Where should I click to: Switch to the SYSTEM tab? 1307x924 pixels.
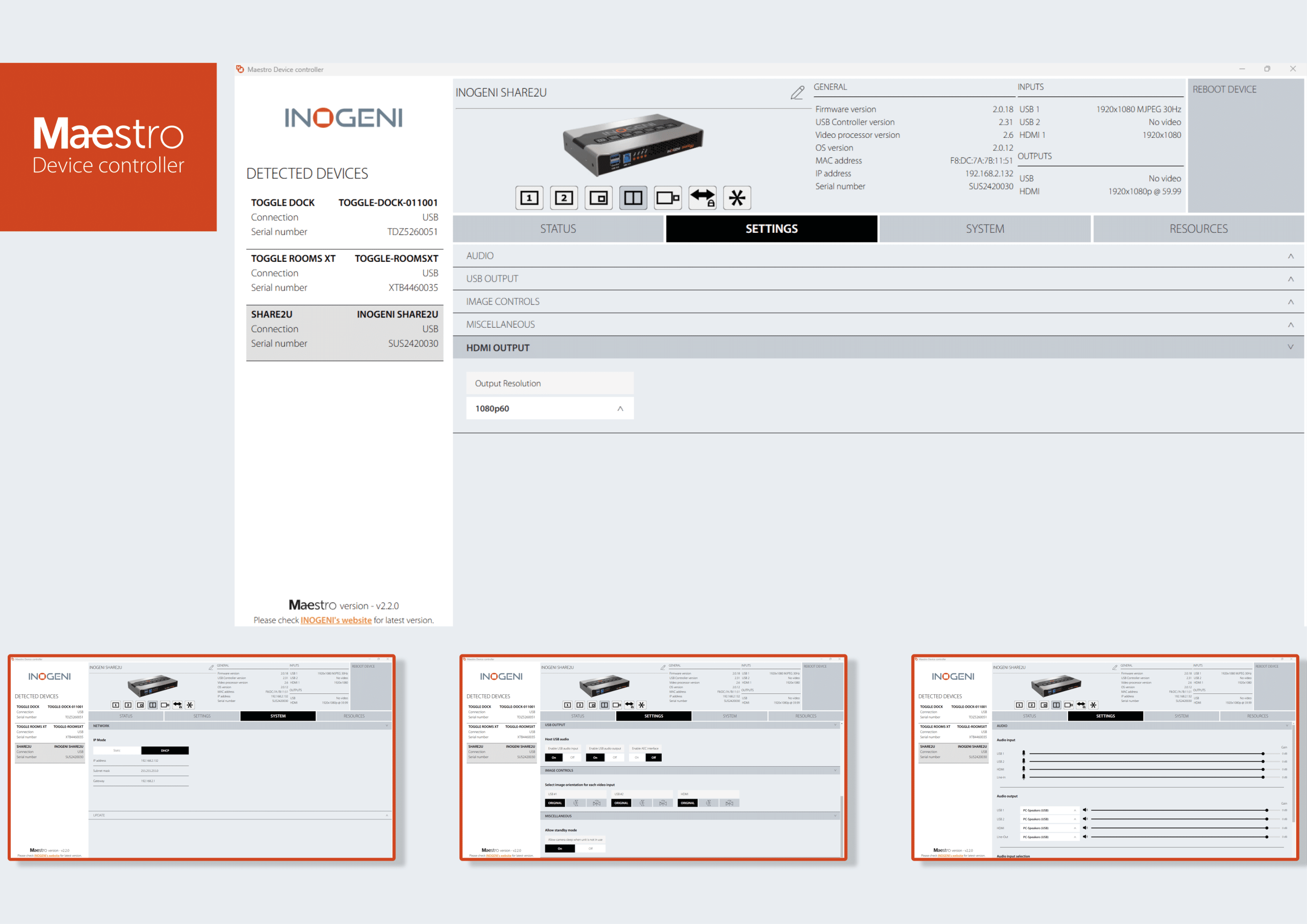tap(985, 229)
